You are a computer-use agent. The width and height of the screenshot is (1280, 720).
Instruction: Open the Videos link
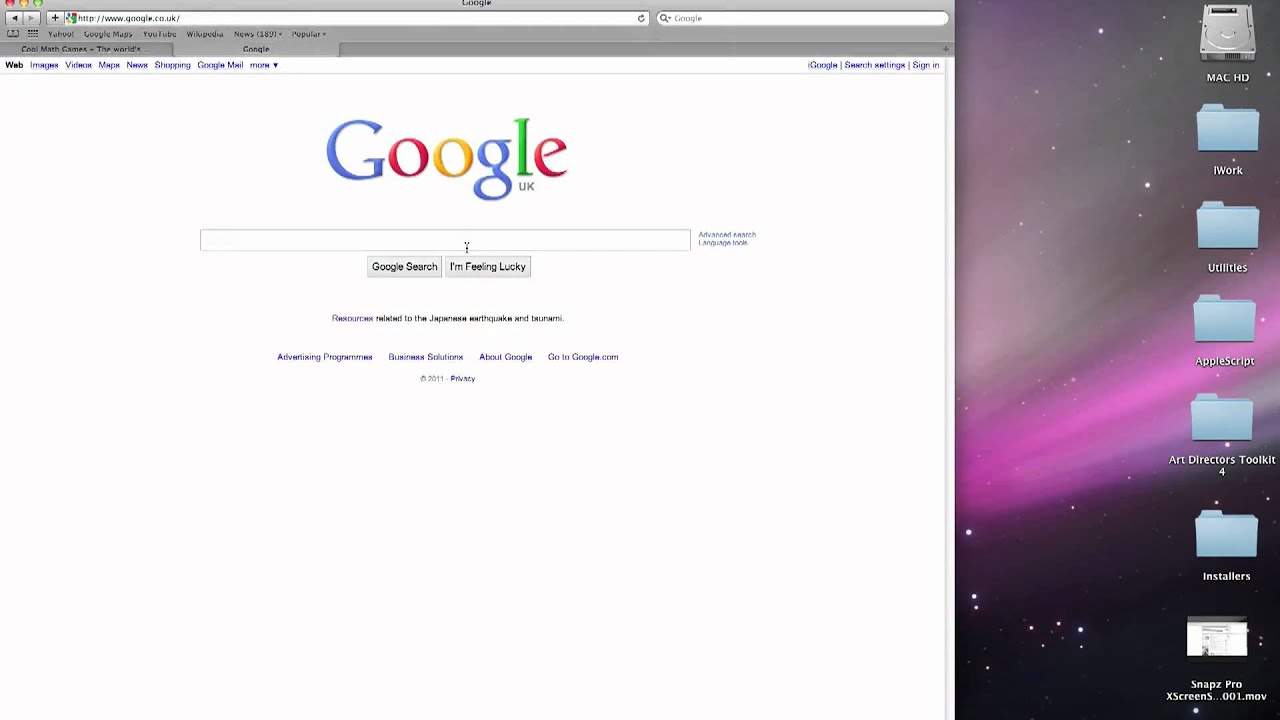pyautogui.click(x=78, y=65)
